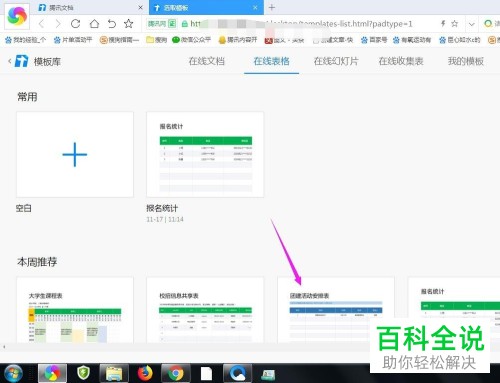
Task: Click the star icon at address bar's right end
Action: click(x=454, y=23)
